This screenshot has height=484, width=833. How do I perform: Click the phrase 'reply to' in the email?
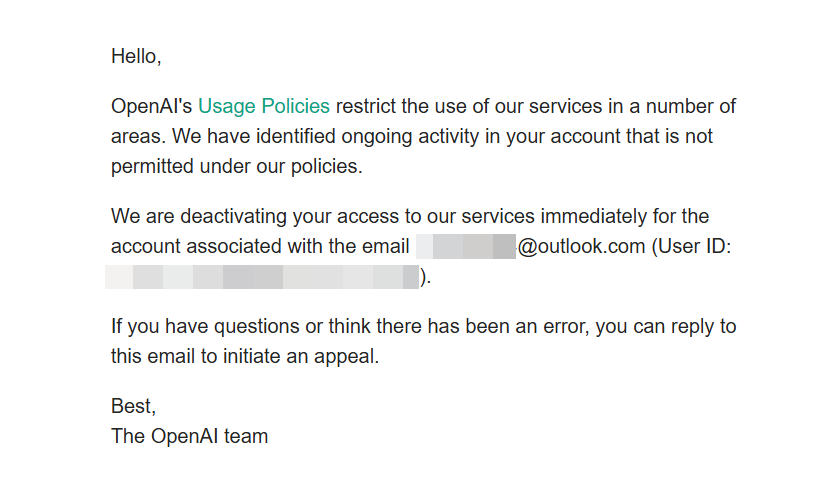click(x=703, y=326)
